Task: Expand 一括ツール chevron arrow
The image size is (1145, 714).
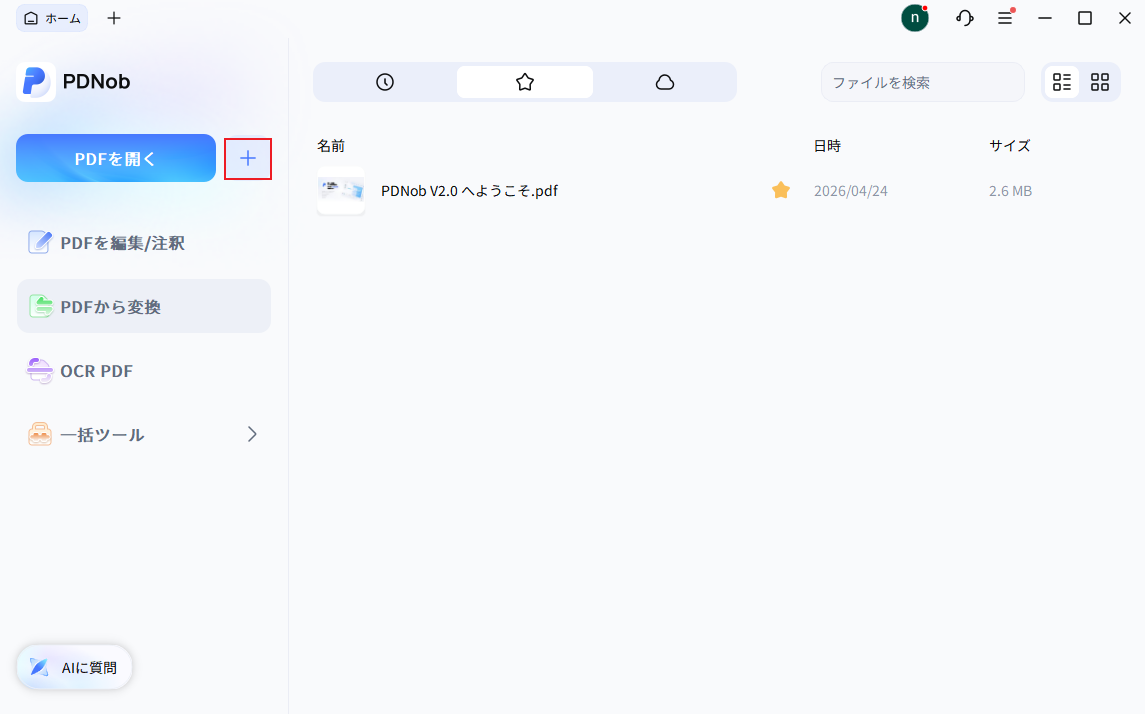Action: click(252, 434)
